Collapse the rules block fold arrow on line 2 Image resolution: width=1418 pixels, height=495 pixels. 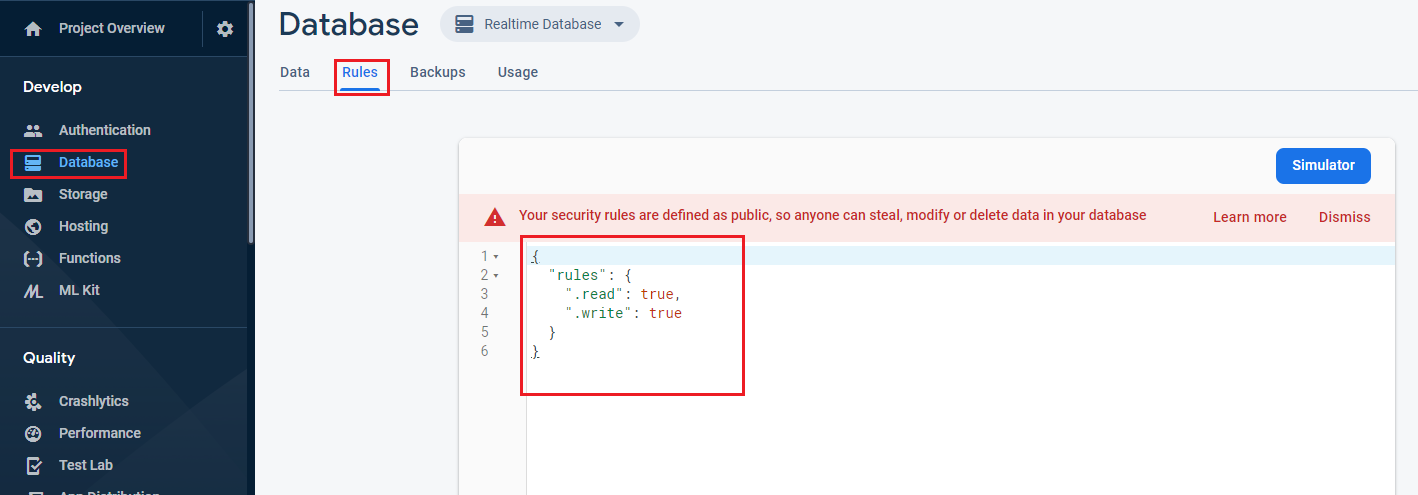pyautogui.click(x=496, y=275)
